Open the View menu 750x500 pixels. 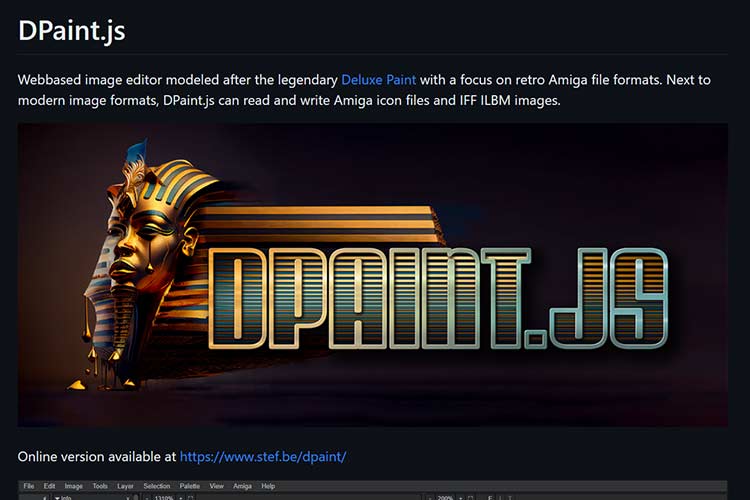[216, 486]
